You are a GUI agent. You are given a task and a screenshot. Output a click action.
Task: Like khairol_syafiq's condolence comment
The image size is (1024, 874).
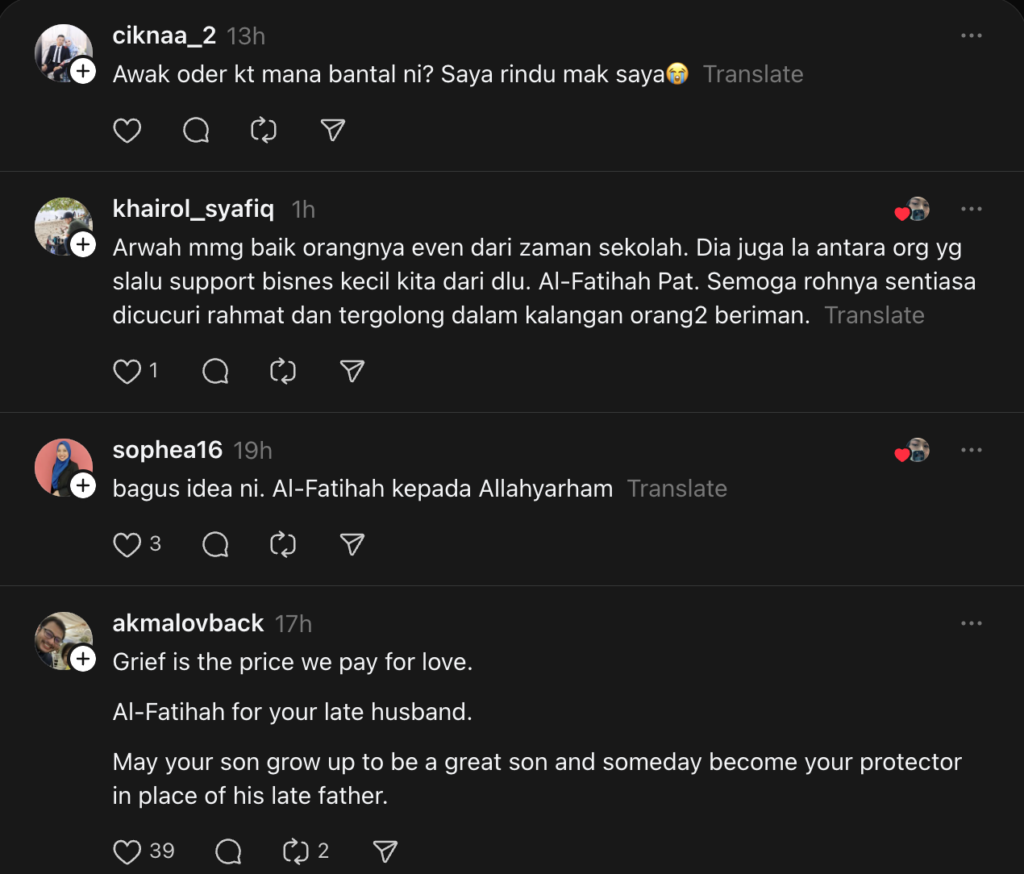pyautogui.click(x=127, y=371)
